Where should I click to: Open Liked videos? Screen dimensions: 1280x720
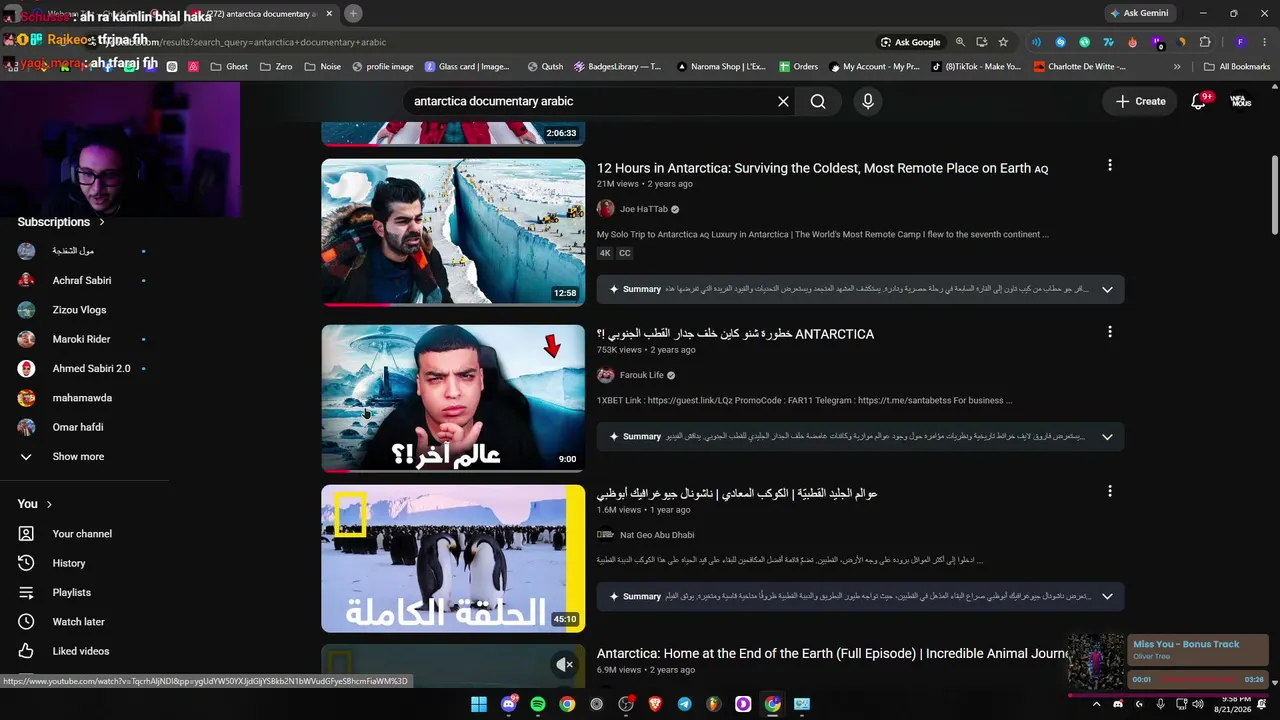point(81,651)
